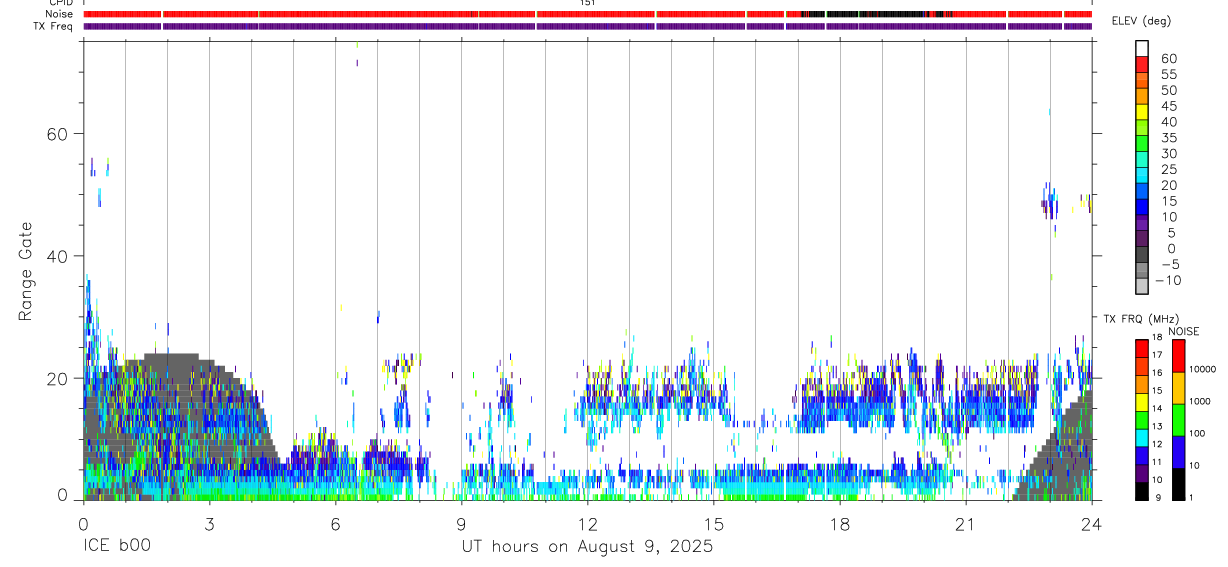Click the lightest gray bottom segment of the ELEV bar

[1142, 285]
